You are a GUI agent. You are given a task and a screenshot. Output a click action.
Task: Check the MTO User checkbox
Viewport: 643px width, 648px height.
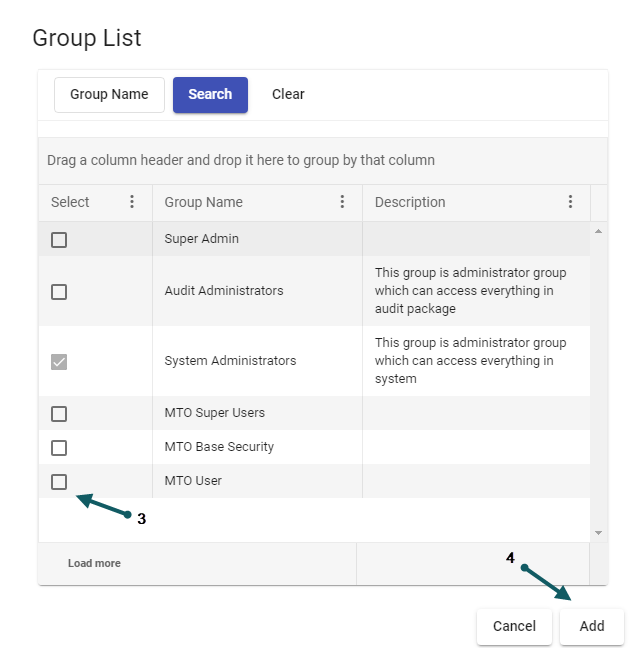tap(59, 482)
